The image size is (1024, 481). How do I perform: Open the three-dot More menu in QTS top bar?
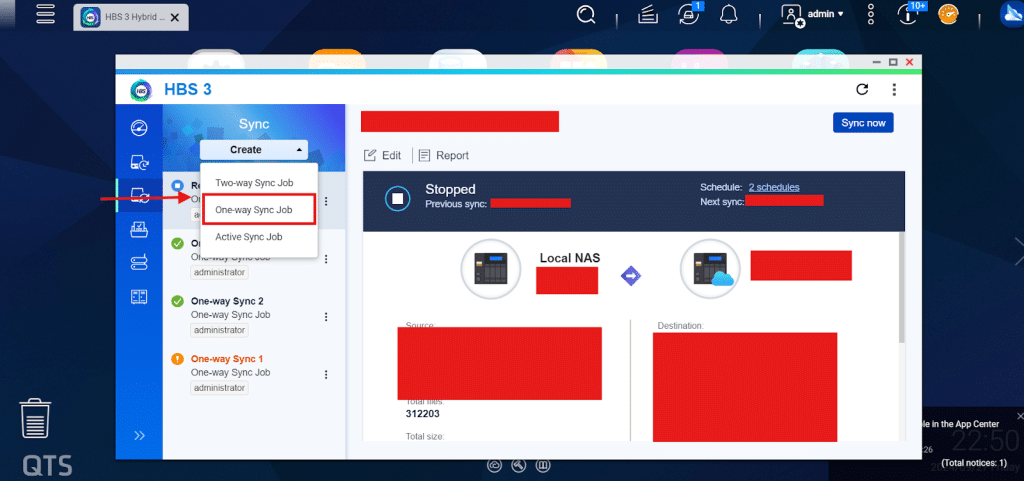(x=871, y=14)
